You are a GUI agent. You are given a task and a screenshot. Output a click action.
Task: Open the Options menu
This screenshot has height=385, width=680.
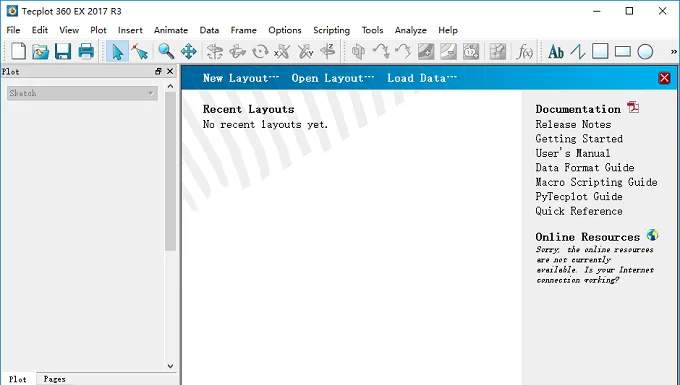tap(284, 30)
